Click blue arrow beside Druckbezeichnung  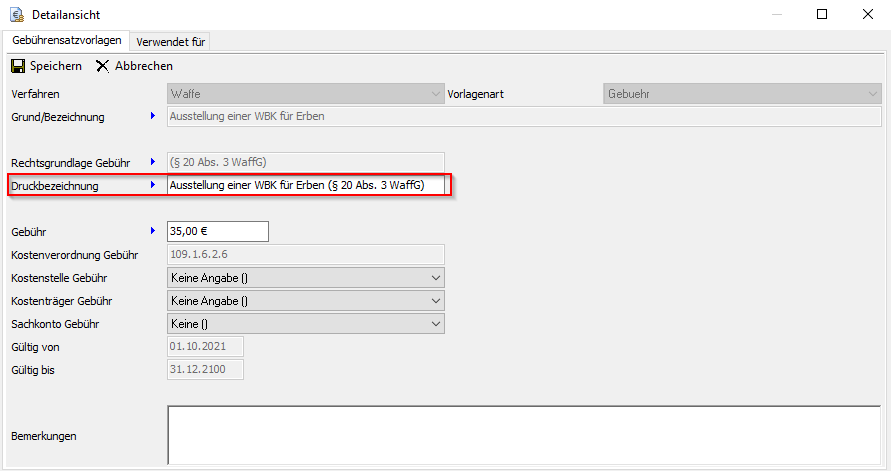tap(153, 185)
